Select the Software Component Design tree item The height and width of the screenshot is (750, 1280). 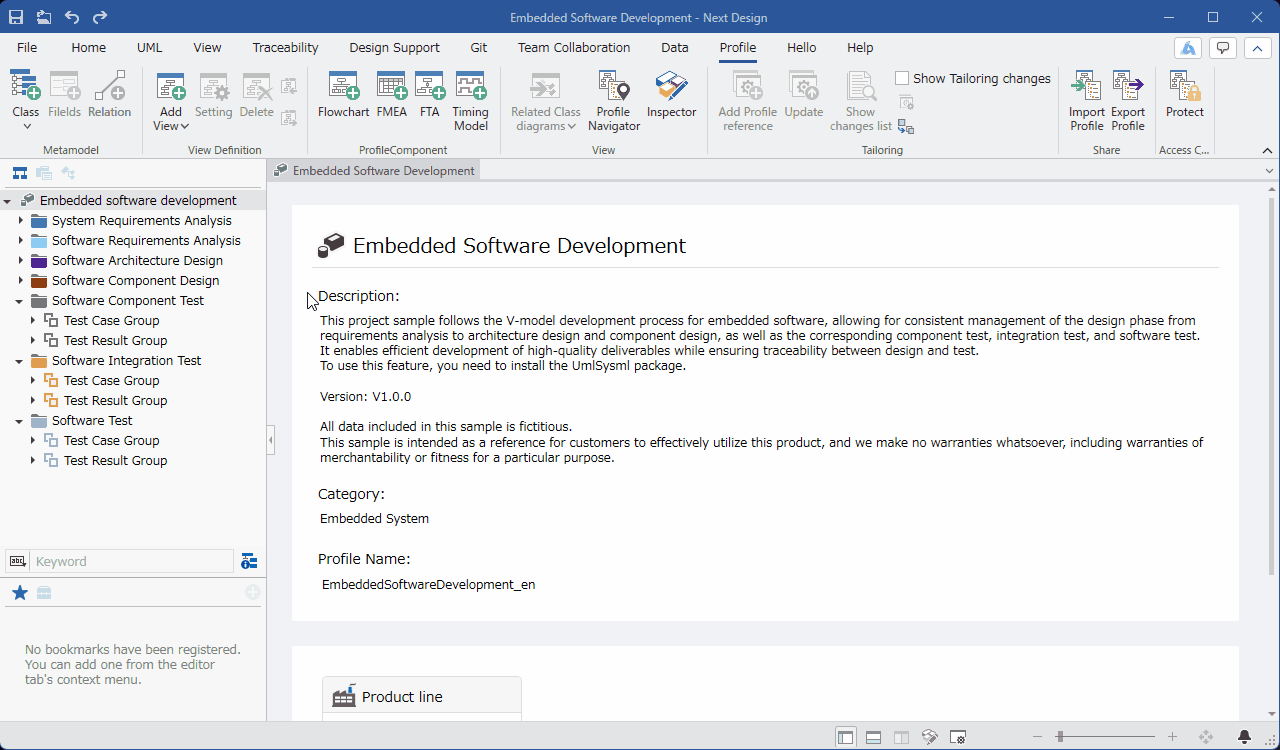[135, 281]
